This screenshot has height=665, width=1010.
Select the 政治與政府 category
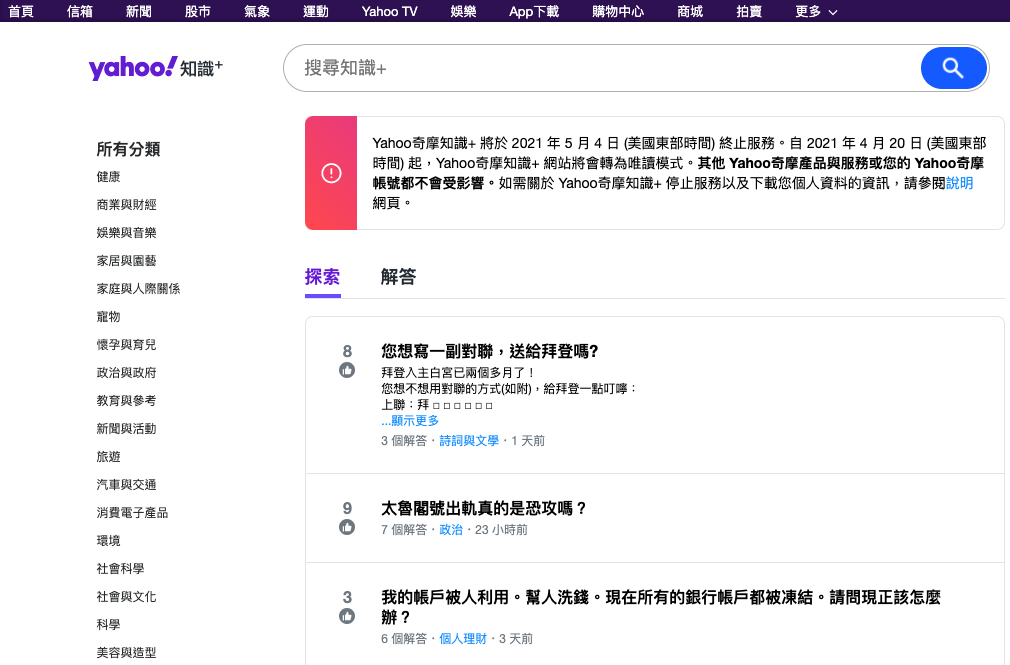tap(126, 372)
